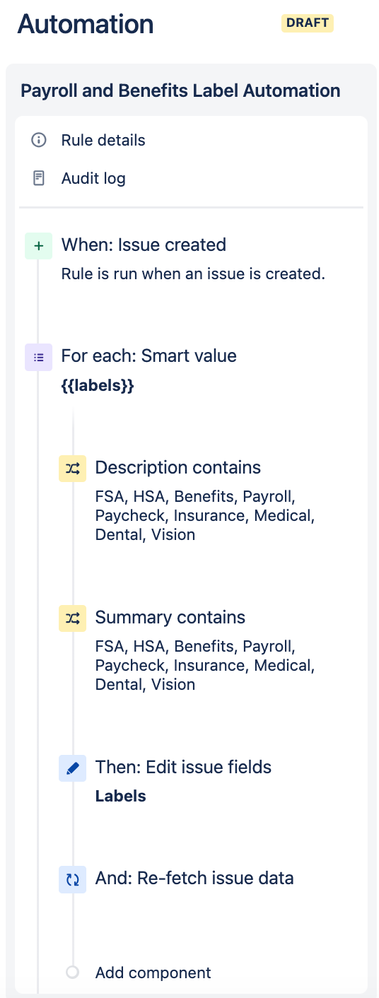Click the Audit log document icon
The width and height of the screenshot is (379, 998).
pyautogui.click(x=39, y=178)
